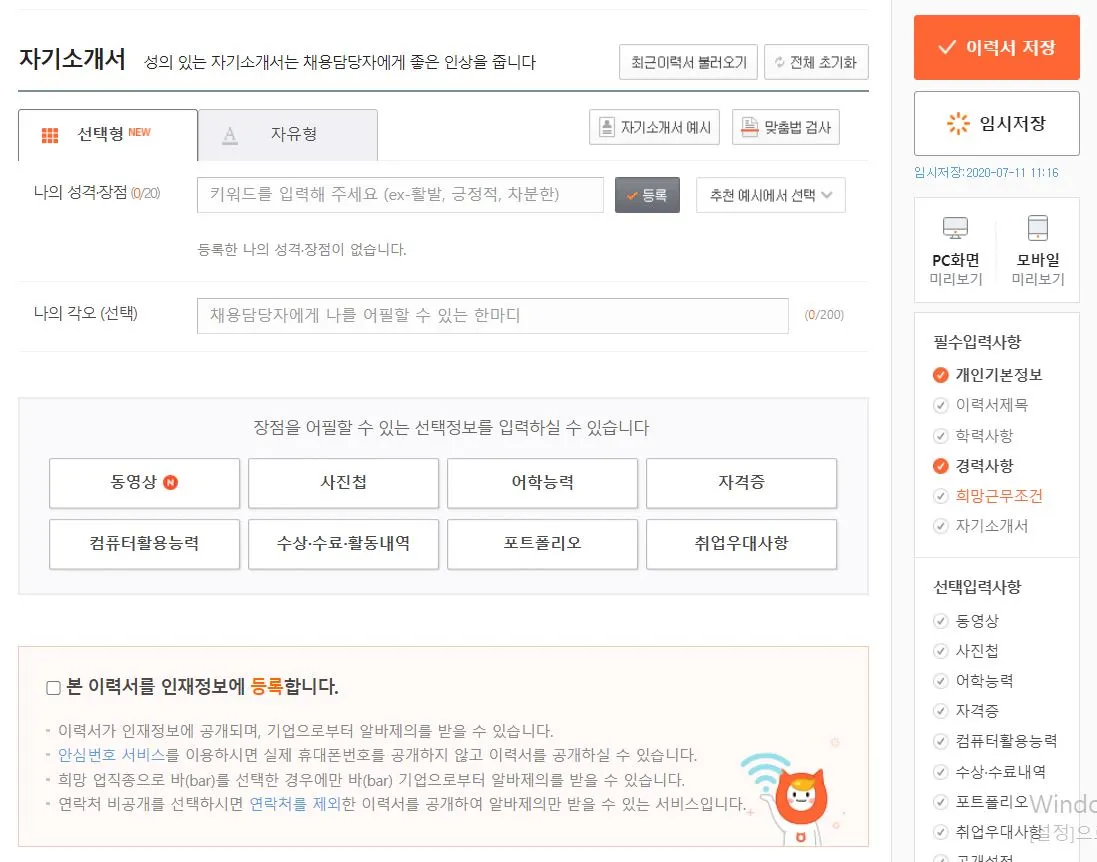Open the 추천 예시에서 선택 dropdown
The width and height of the screenshot is (1097, 862).
(x=770, y=194)
